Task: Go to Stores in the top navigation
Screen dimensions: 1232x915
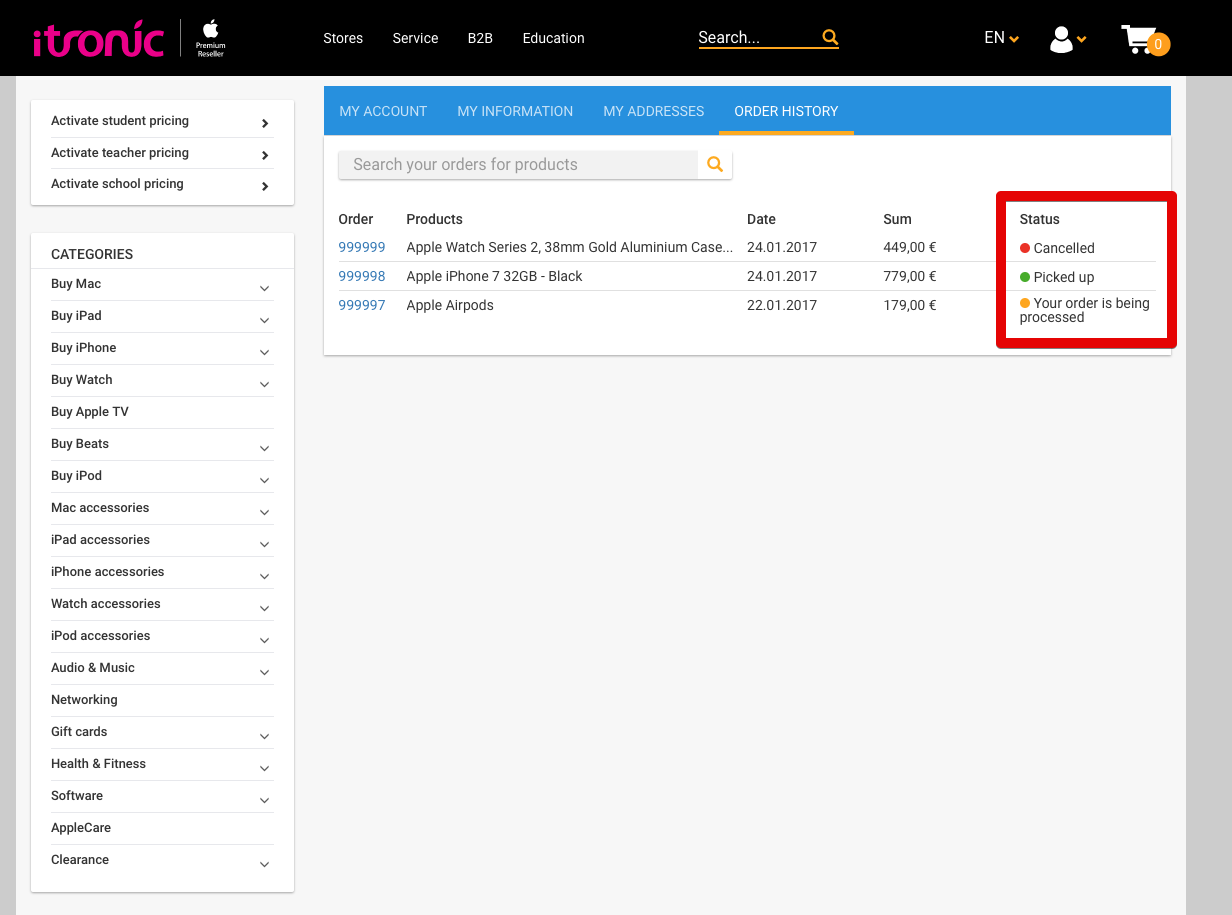Action: coord(343,38)
